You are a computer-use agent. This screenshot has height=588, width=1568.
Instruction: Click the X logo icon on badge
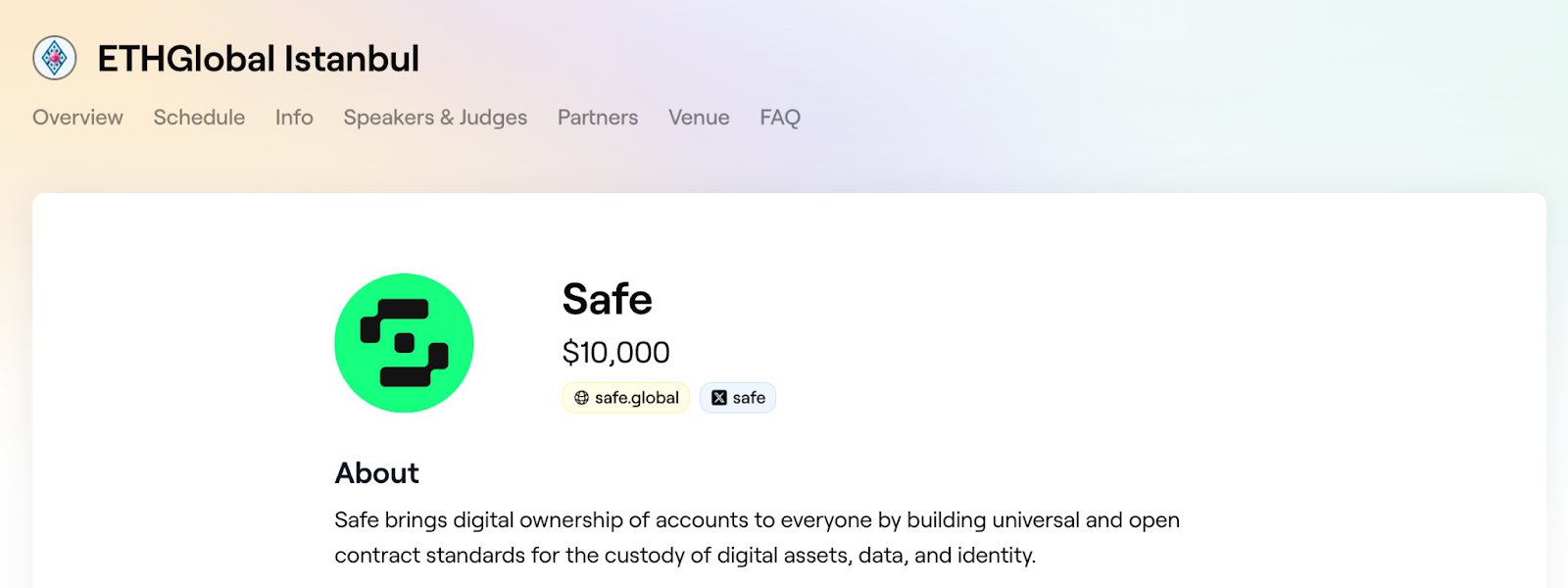pos(719,398)
